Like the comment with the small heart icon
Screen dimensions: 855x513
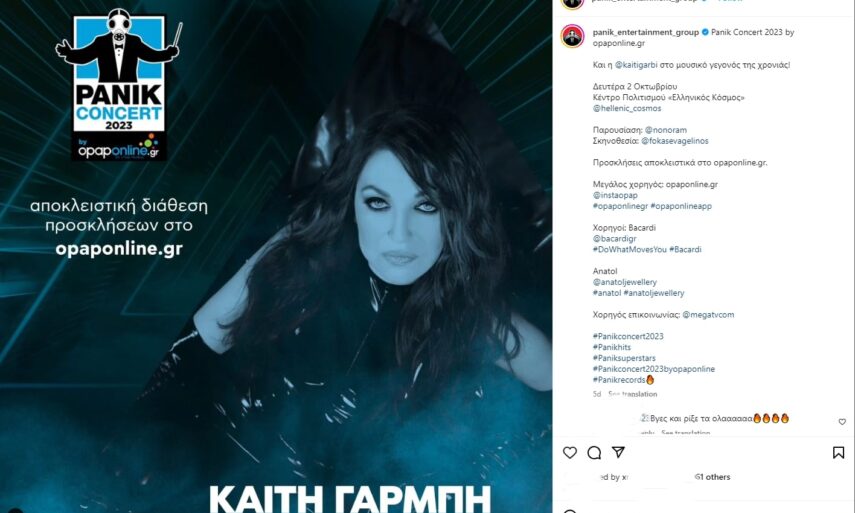(x=842, y=422)
